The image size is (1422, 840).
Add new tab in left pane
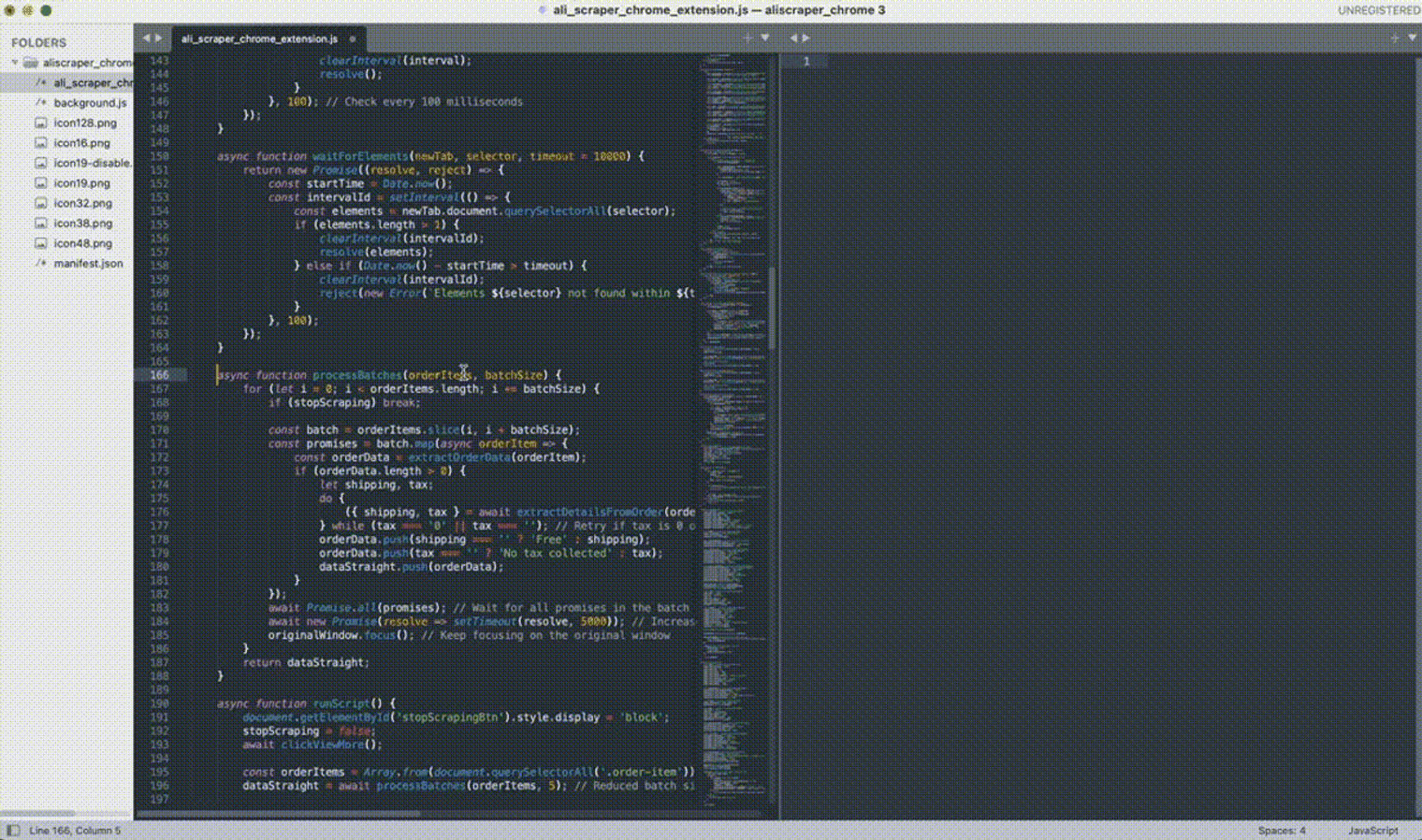pos(747,38)
